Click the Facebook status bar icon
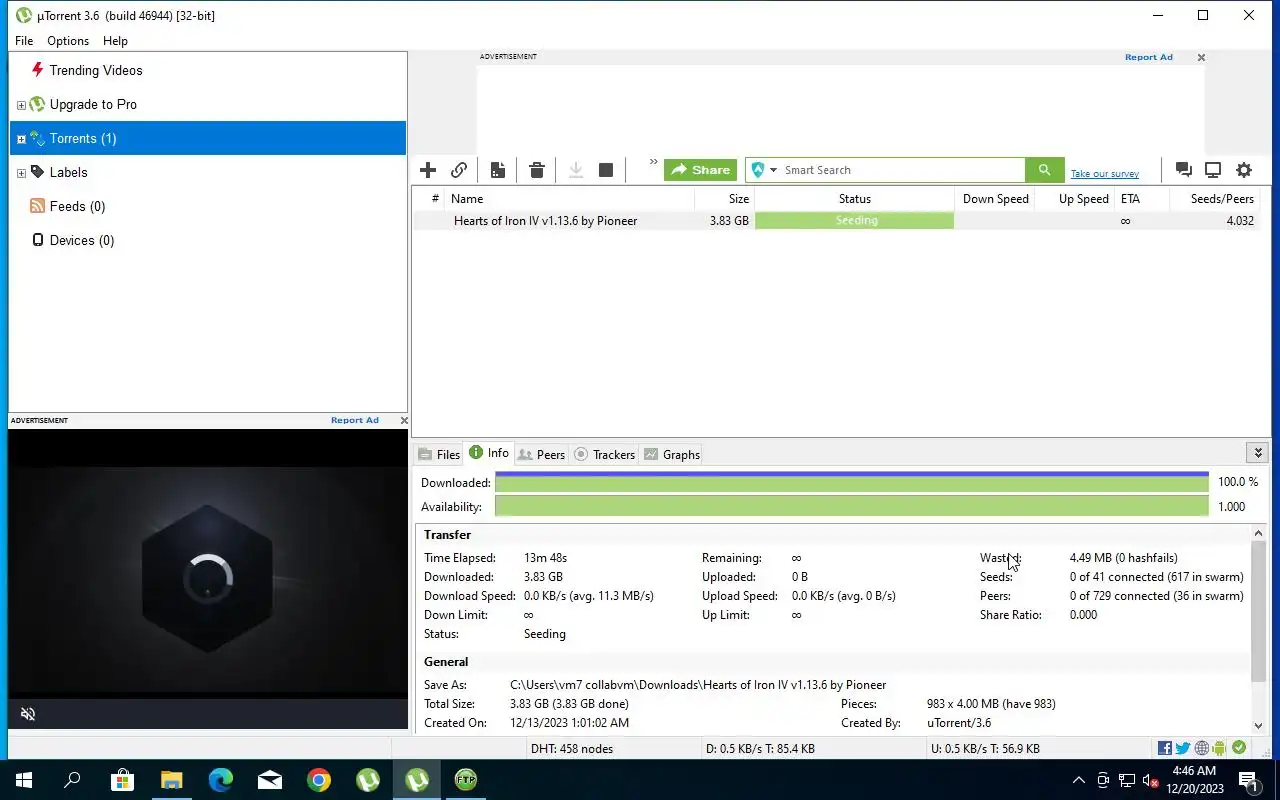 [1165, 748]
